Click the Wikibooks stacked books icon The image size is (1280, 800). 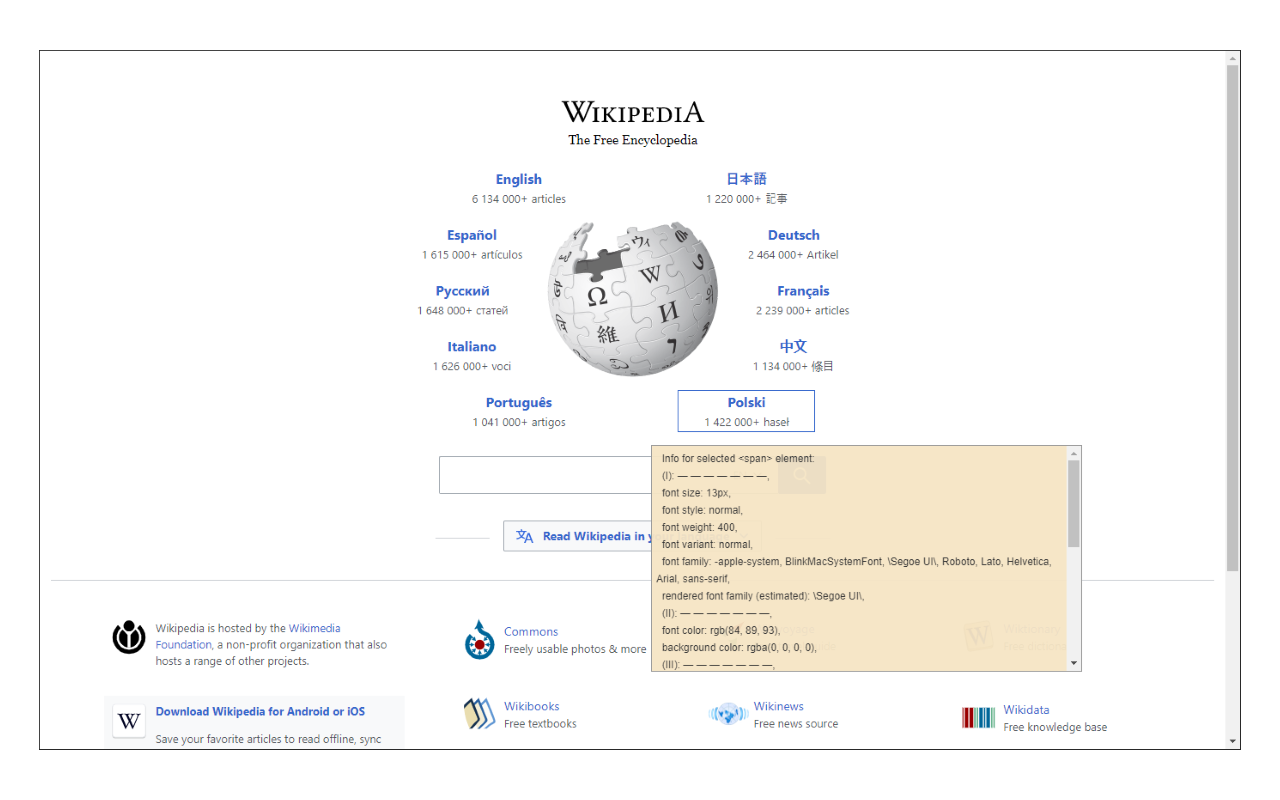tap(478, 713)
